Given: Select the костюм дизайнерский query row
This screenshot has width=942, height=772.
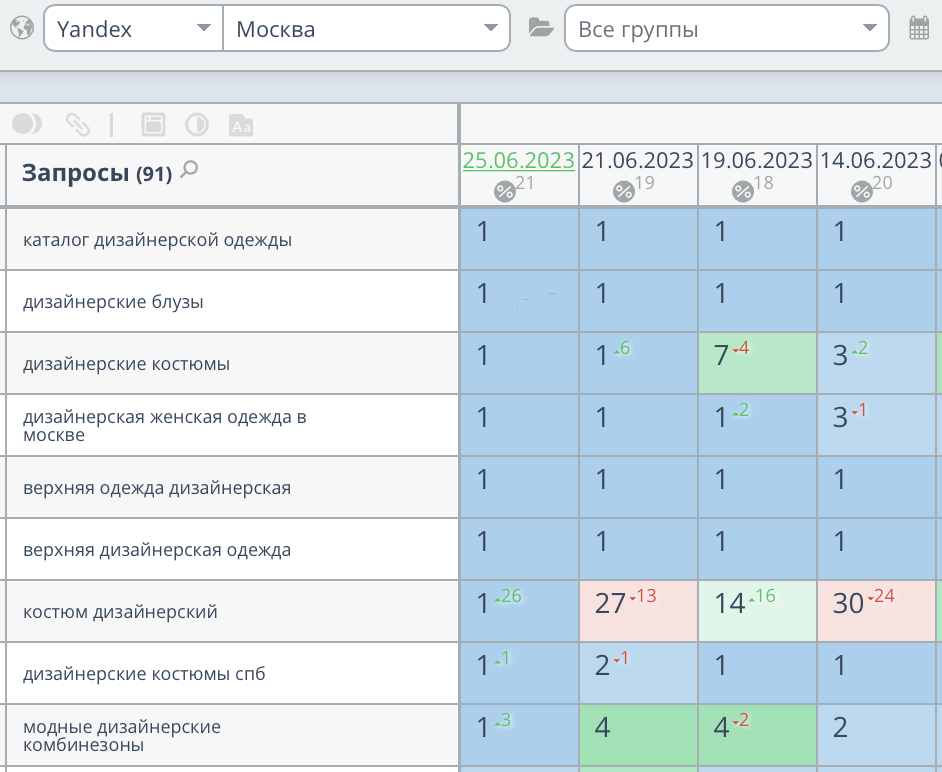Looking at the screenshot, I should (120, 611).
